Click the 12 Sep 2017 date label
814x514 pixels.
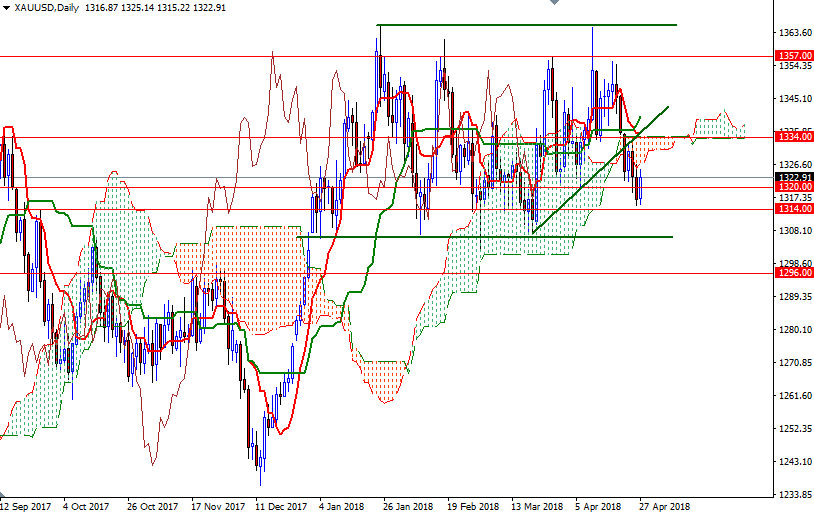[x=25, y=506]
